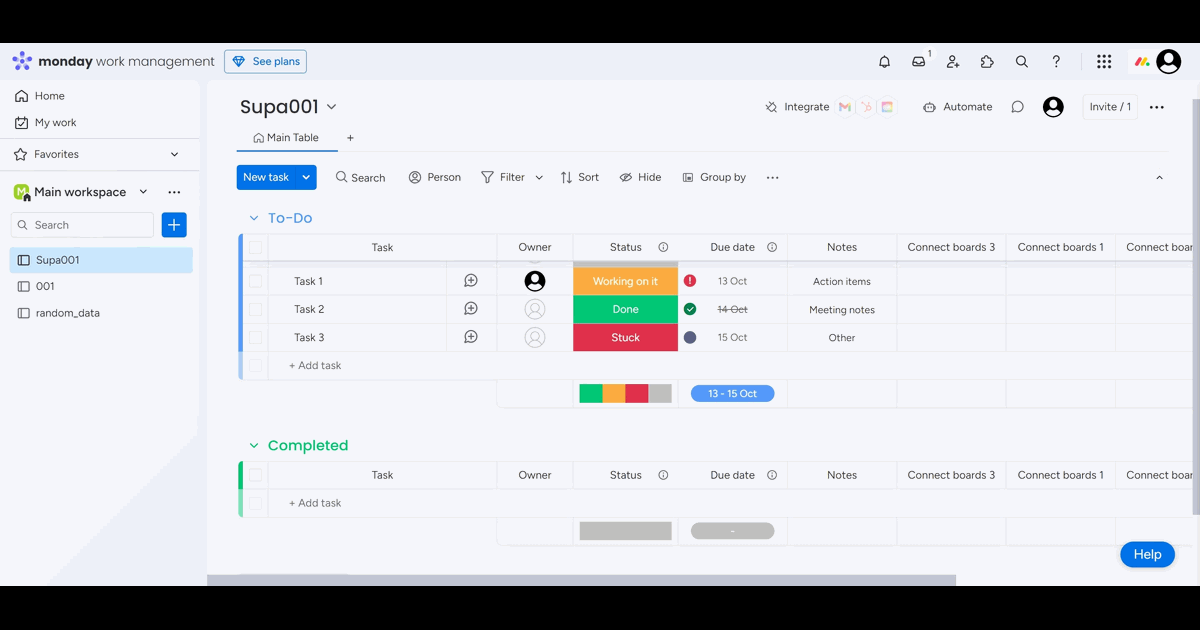
Task: Collapse the To-Do group
Action: point(254,218)
